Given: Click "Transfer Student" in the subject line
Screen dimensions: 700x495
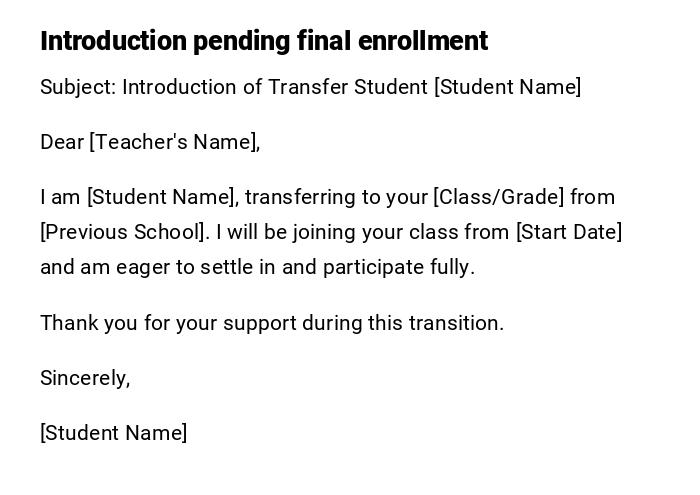Looking at the screenshot, I should (348, 87).
